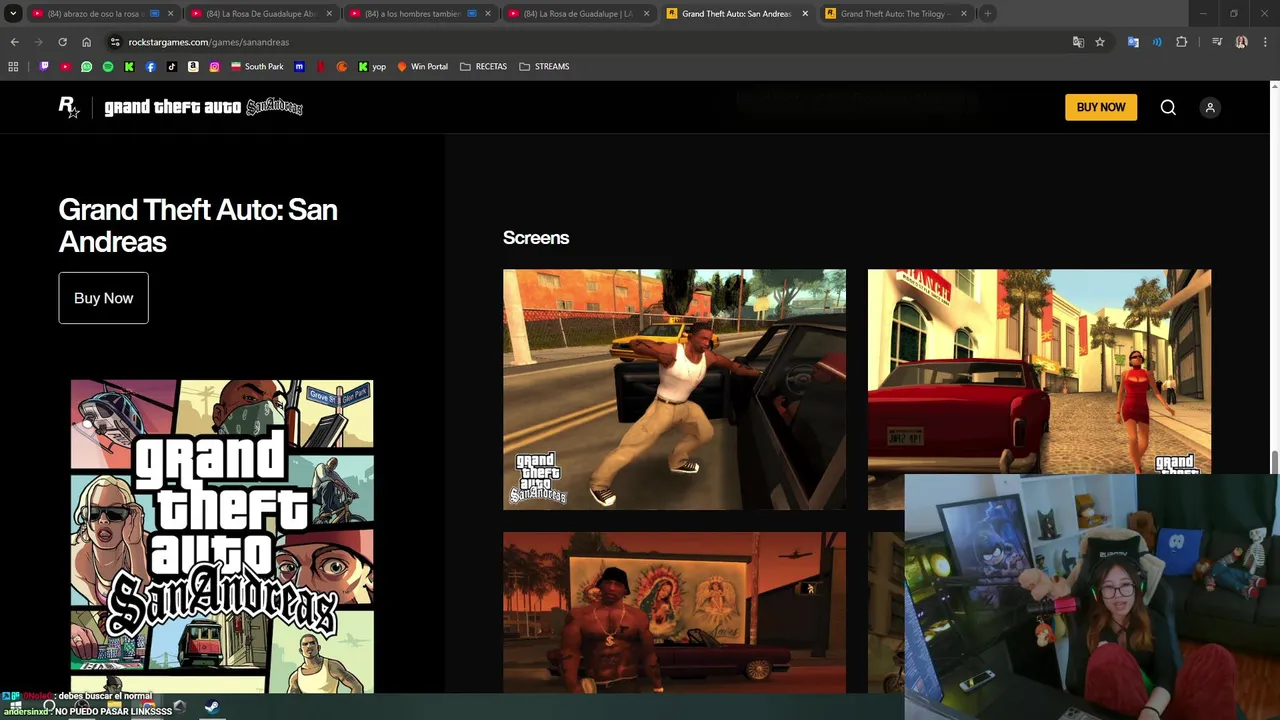The height and width of the screenshot is (720, 1280).
Task: Open the Chrome three-dot menu
Action: tap(1264, 42)
